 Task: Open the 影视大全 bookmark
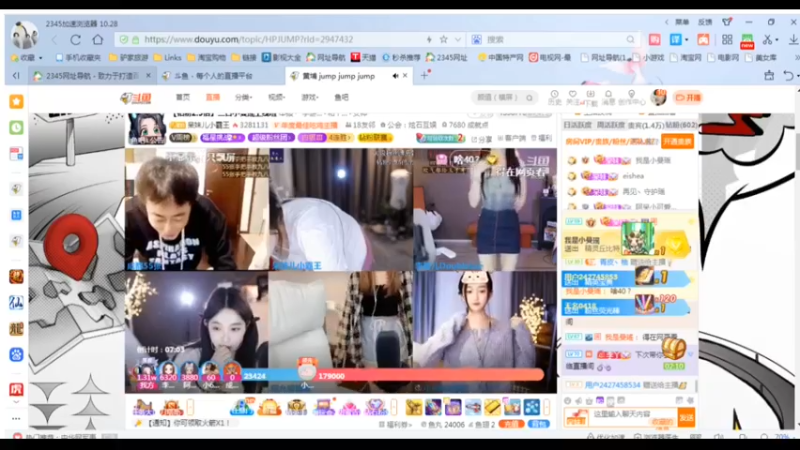[x=282, y=58]
